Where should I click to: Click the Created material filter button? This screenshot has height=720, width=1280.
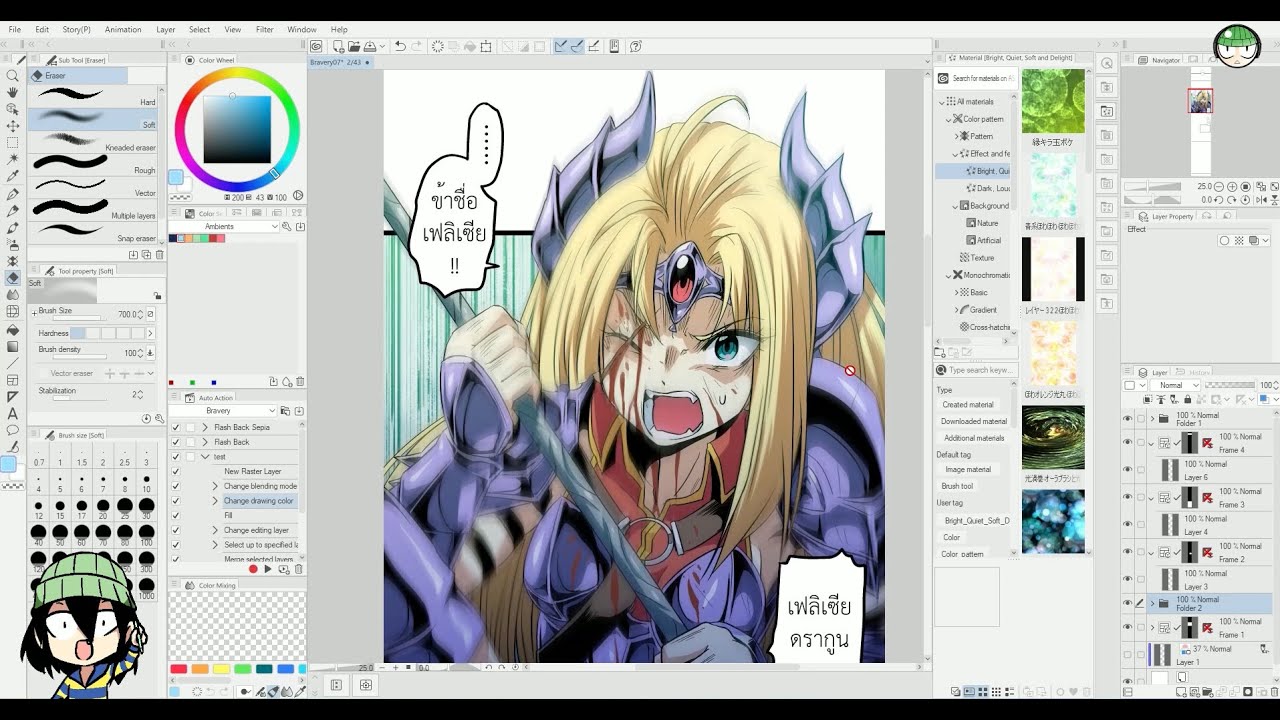tap(968, 405)
